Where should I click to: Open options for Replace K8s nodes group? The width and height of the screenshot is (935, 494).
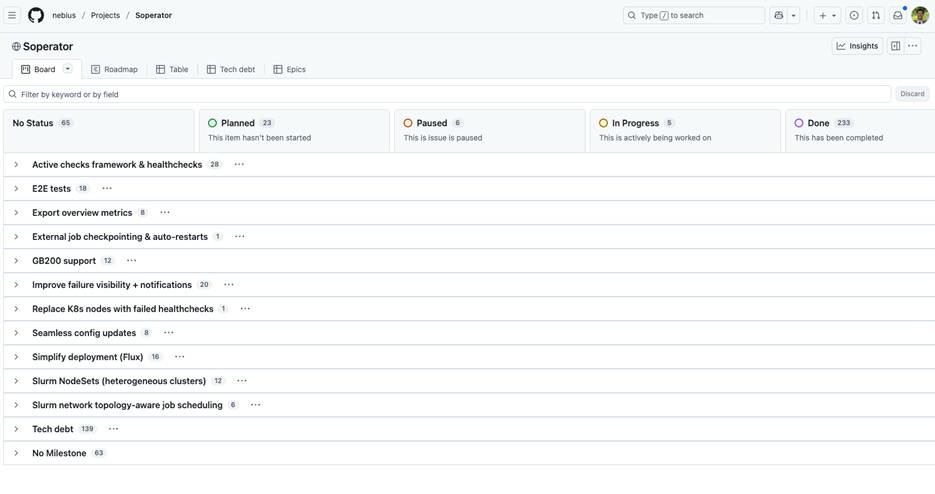[x=245, y=308]
